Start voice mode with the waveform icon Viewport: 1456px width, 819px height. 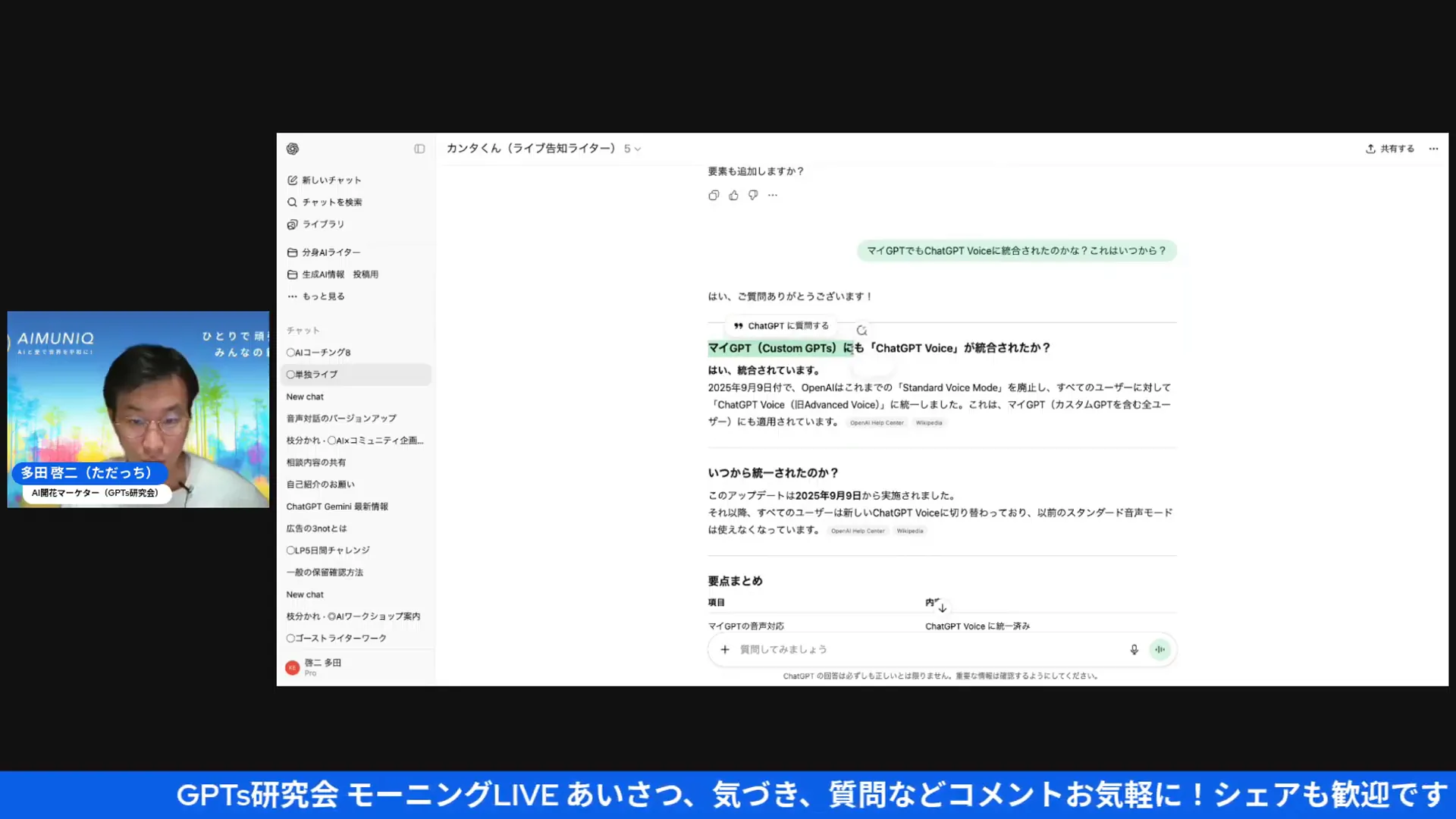1159,649
